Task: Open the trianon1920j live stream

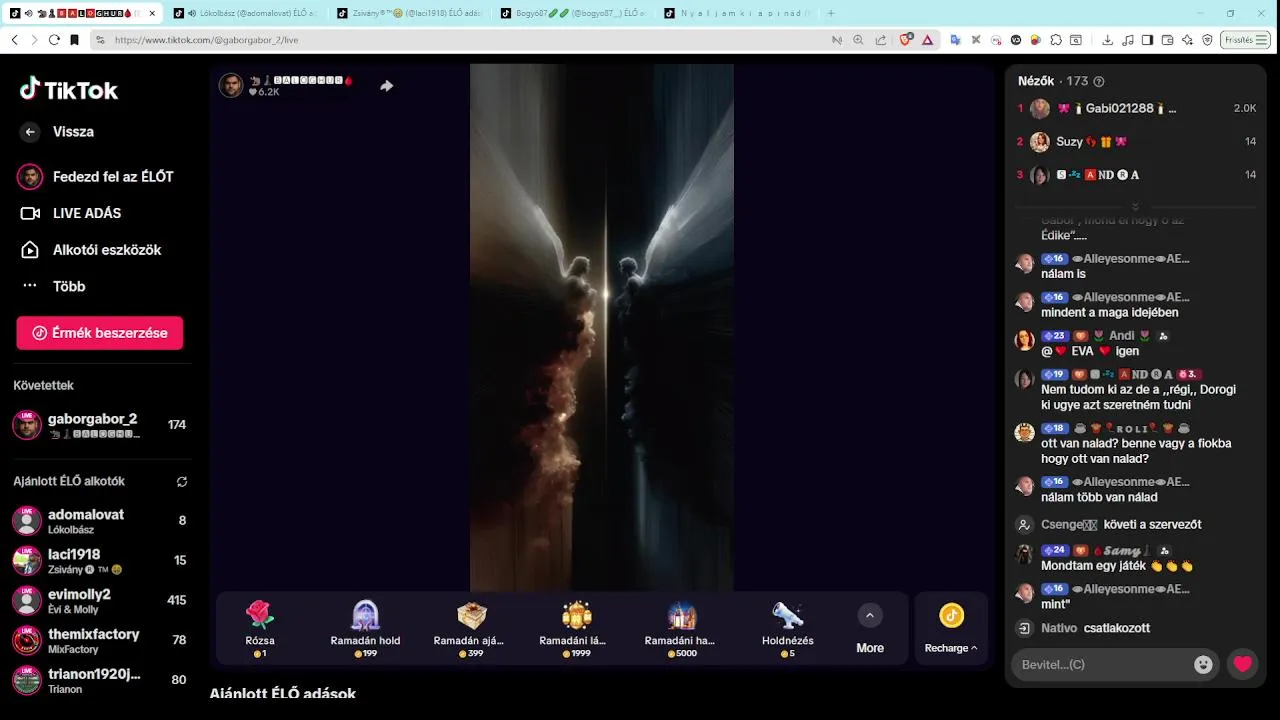Action: [98, 680]
